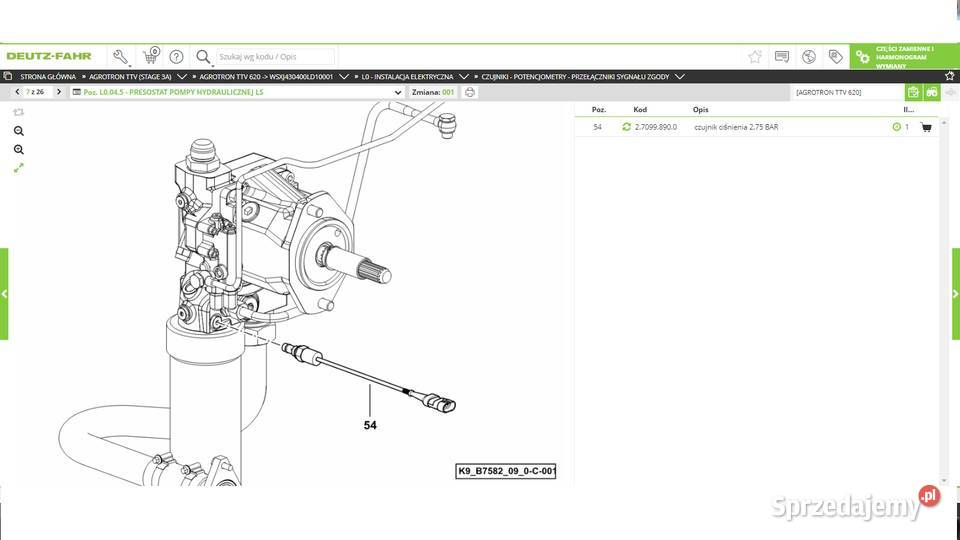960x540 pixels.
Task: Expand L0 - Instalacja Elektryczna chevron
Action: coord(463,77)
